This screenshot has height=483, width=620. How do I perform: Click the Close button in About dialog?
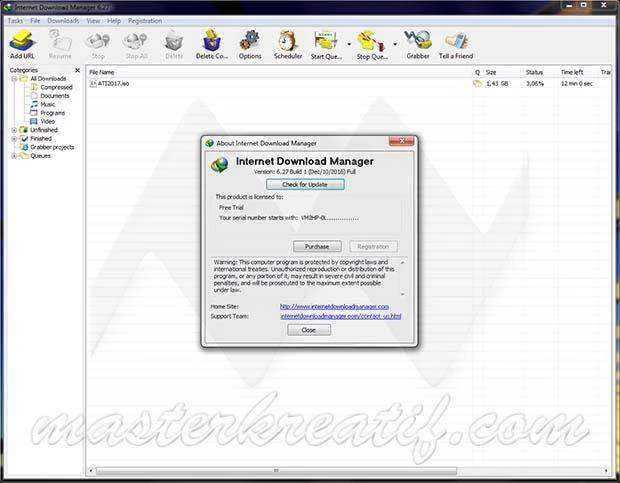309,330
